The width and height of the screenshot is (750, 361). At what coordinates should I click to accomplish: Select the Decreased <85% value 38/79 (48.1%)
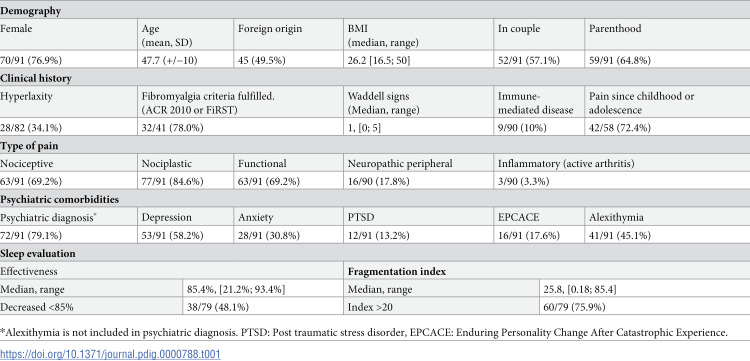pos(218,307)
